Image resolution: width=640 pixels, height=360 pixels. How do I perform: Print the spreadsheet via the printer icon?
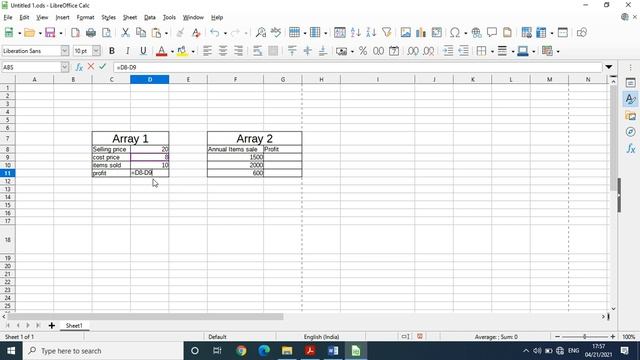(91, 33)
